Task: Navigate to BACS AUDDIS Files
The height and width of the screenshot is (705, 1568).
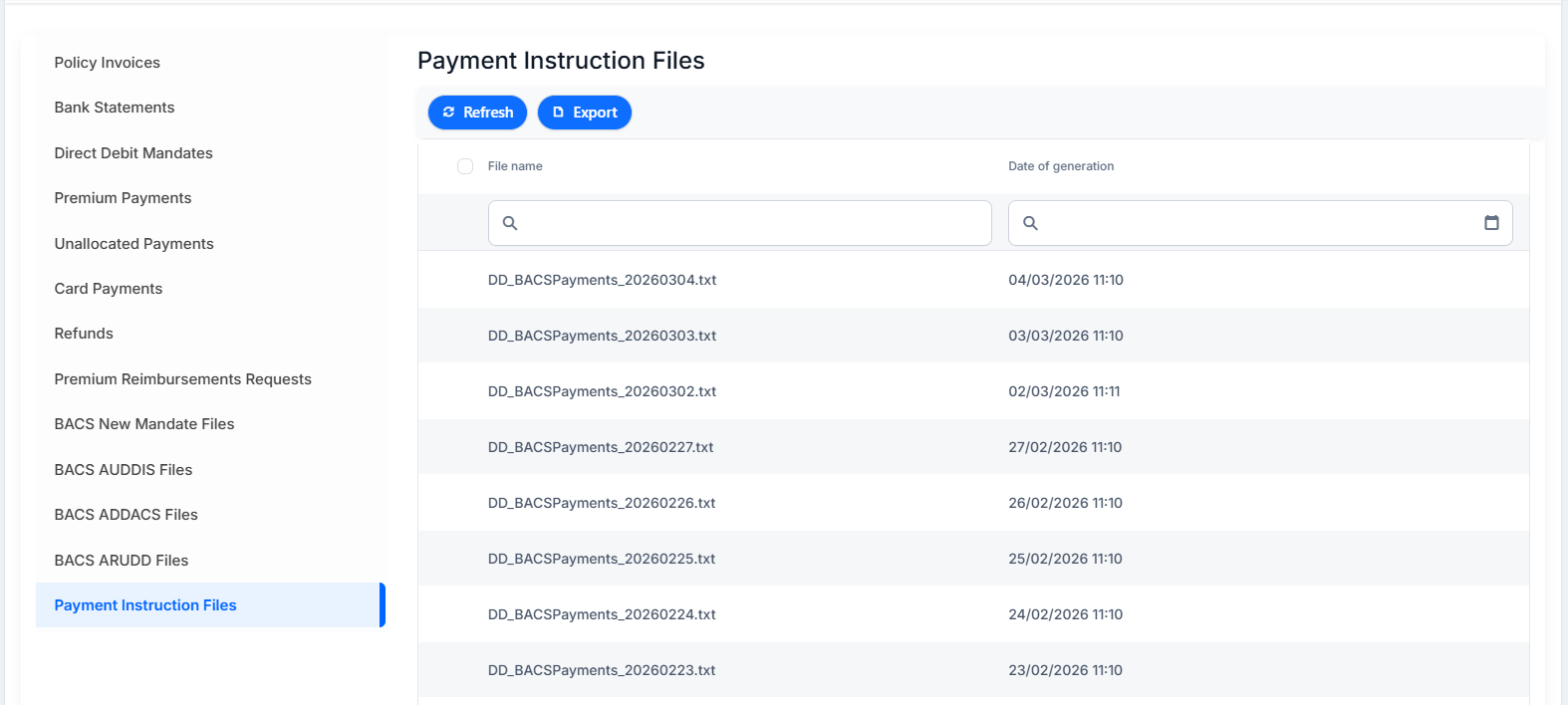Action: click(x=124, y=470)
